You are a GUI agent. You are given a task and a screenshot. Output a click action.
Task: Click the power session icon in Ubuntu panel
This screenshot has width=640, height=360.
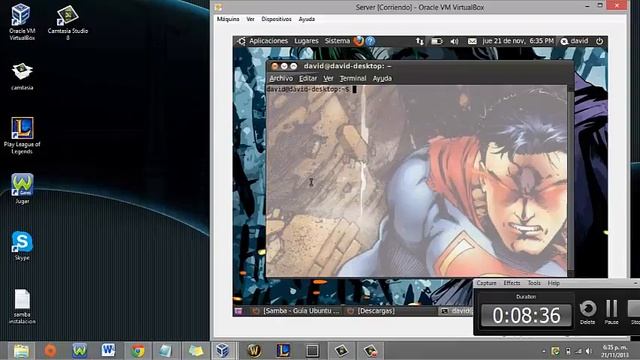(599, 41)
